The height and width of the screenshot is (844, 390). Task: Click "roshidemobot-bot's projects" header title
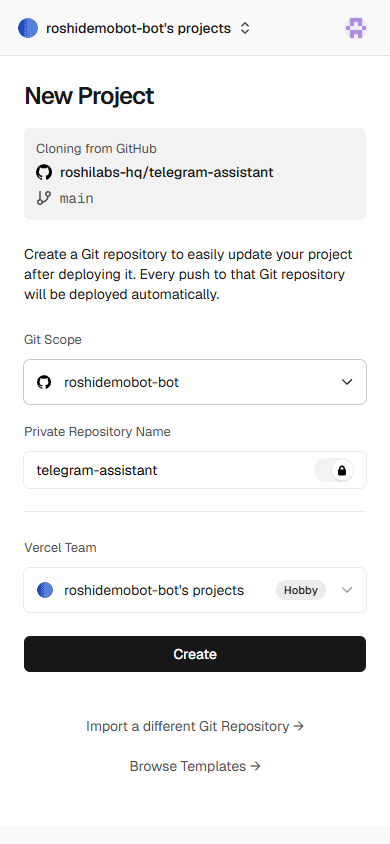138,29
